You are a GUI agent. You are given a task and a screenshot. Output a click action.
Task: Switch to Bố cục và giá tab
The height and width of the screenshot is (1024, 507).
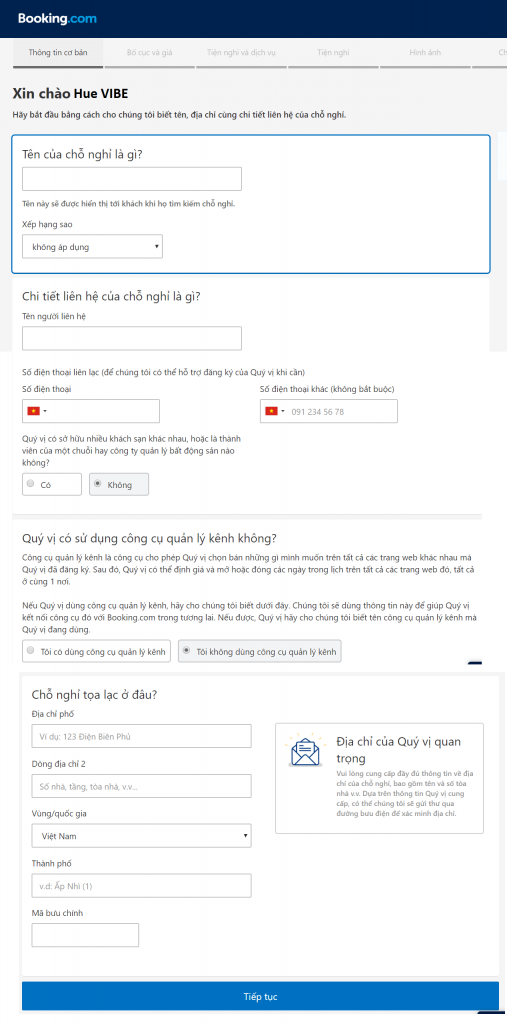[x=150, y=52]
